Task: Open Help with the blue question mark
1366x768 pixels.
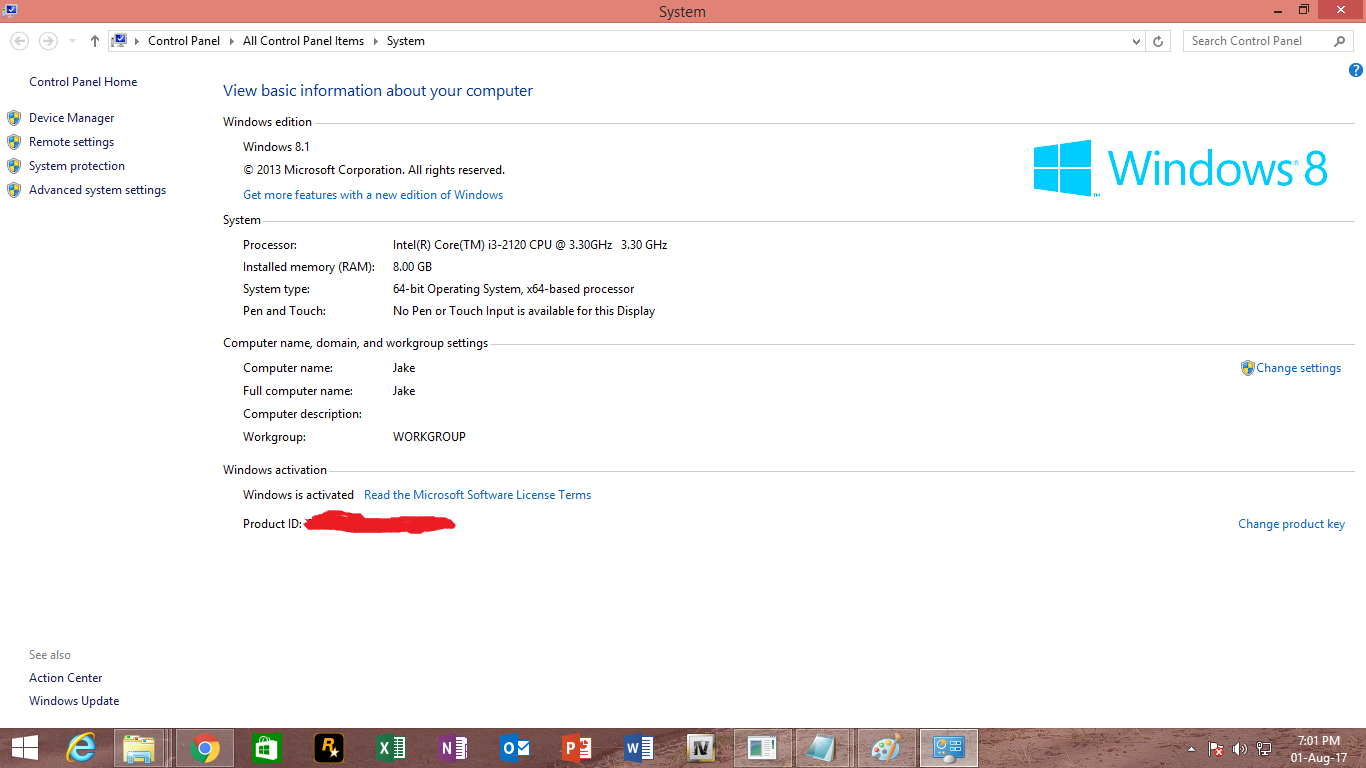Action: point(1356,70)
